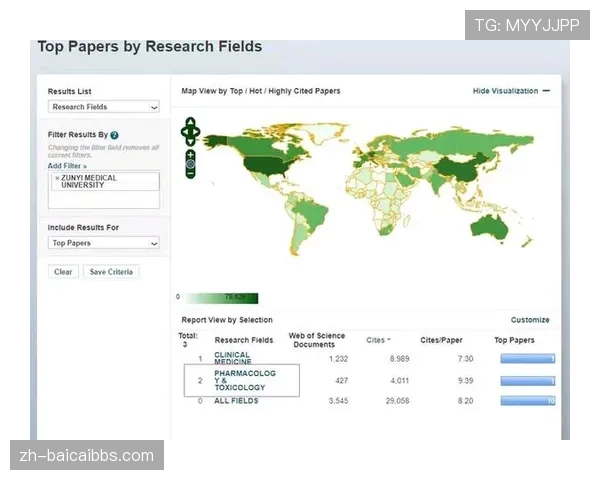
Task: Open the Customize report link
Action: coord(530,320)
